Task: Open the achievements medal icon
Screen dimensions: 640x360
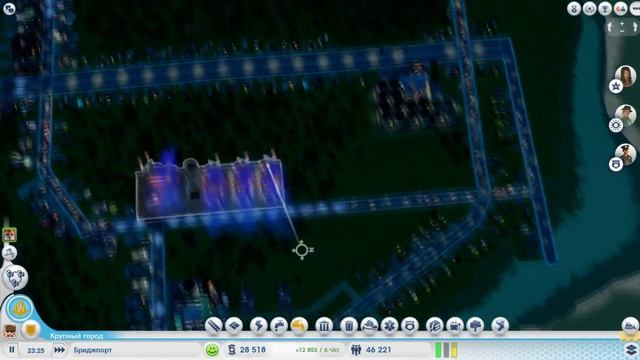Action: (x=574, y=9)
